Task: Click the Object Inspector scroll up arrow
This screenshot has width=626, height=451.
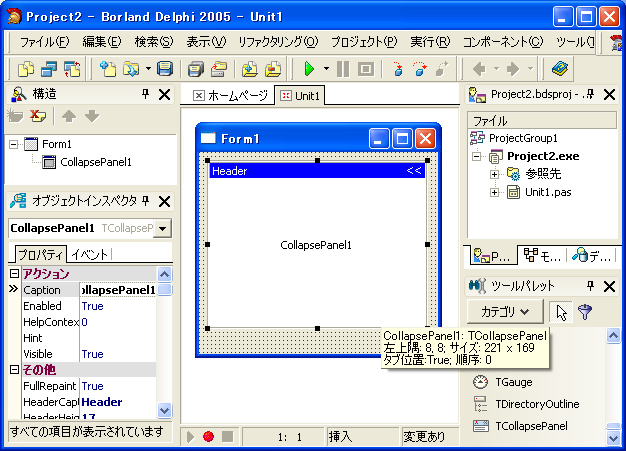Action: (x=164, y=274)
